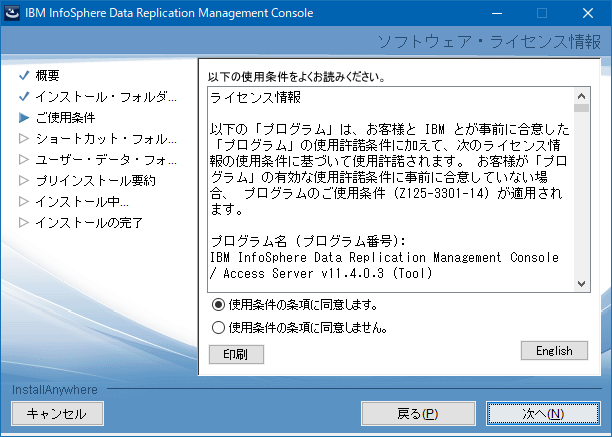This screenshot has height=437, width=612.
Task: Click the license scrollbar thumb
Action: [582, 108]
